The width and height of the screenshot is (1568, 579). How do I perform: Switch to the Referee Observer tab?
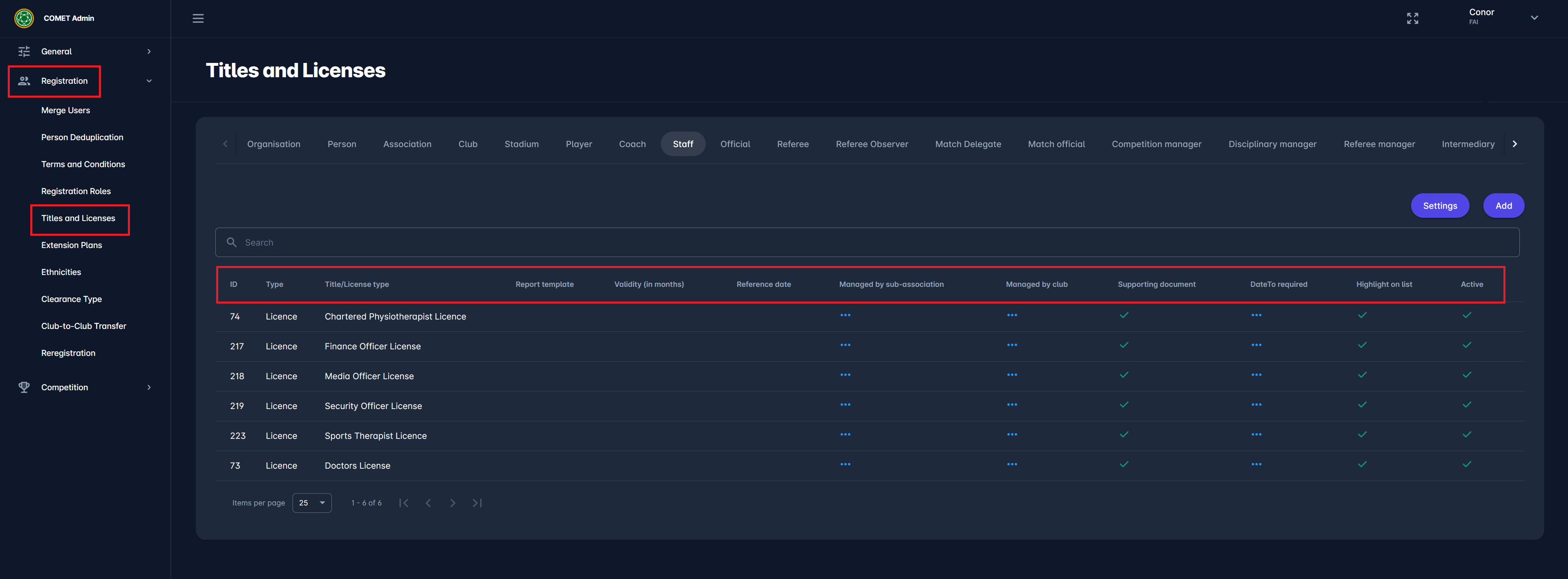(x=871, y=144)
